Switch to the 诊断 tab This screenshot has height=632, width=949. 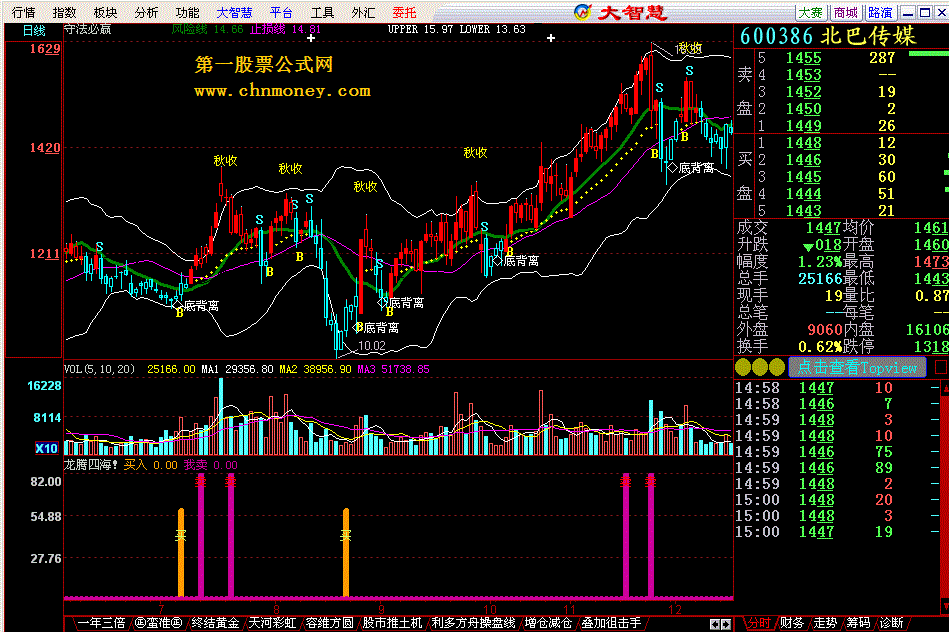891,623
